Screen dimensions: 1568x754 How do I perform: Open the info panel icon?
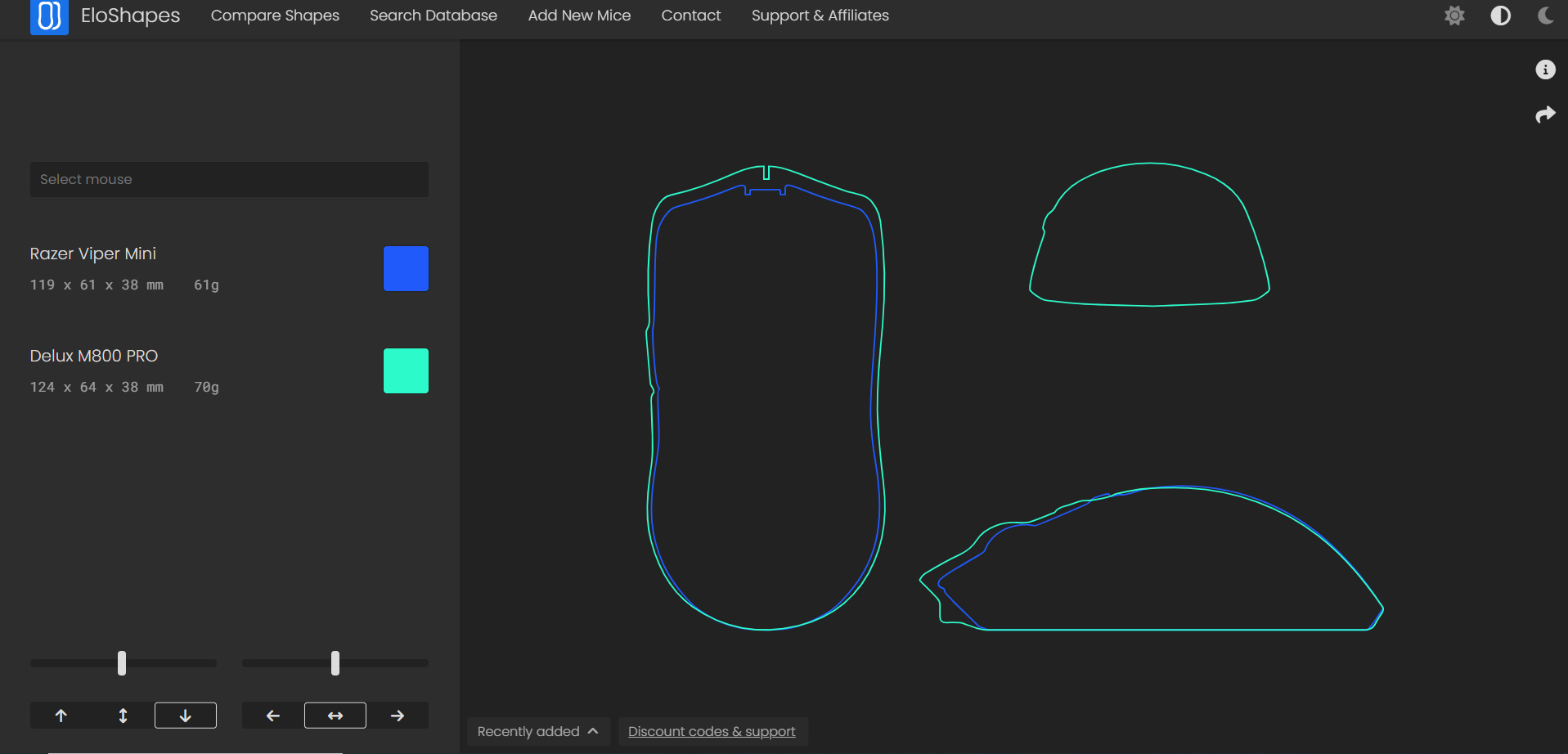pyautogui.click(x=1545, y=70)
